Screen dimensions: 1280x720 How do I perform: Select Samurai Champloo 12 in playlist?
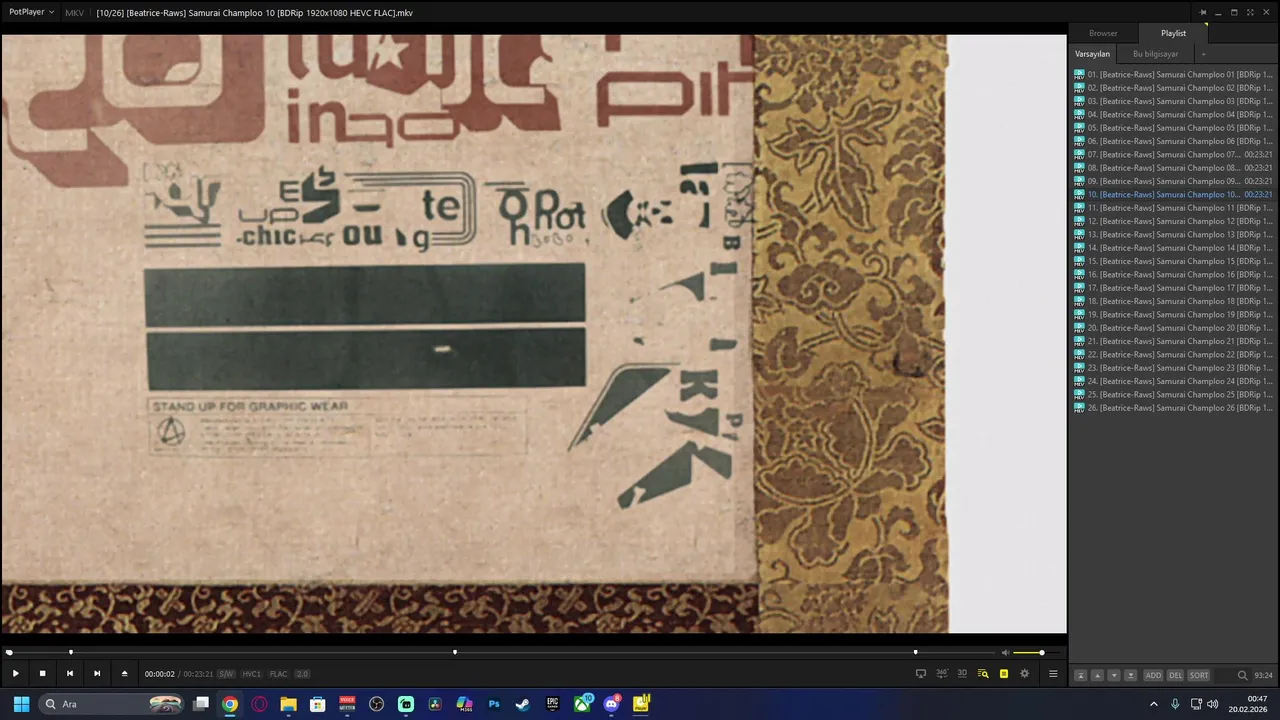tap(1173, 221)
